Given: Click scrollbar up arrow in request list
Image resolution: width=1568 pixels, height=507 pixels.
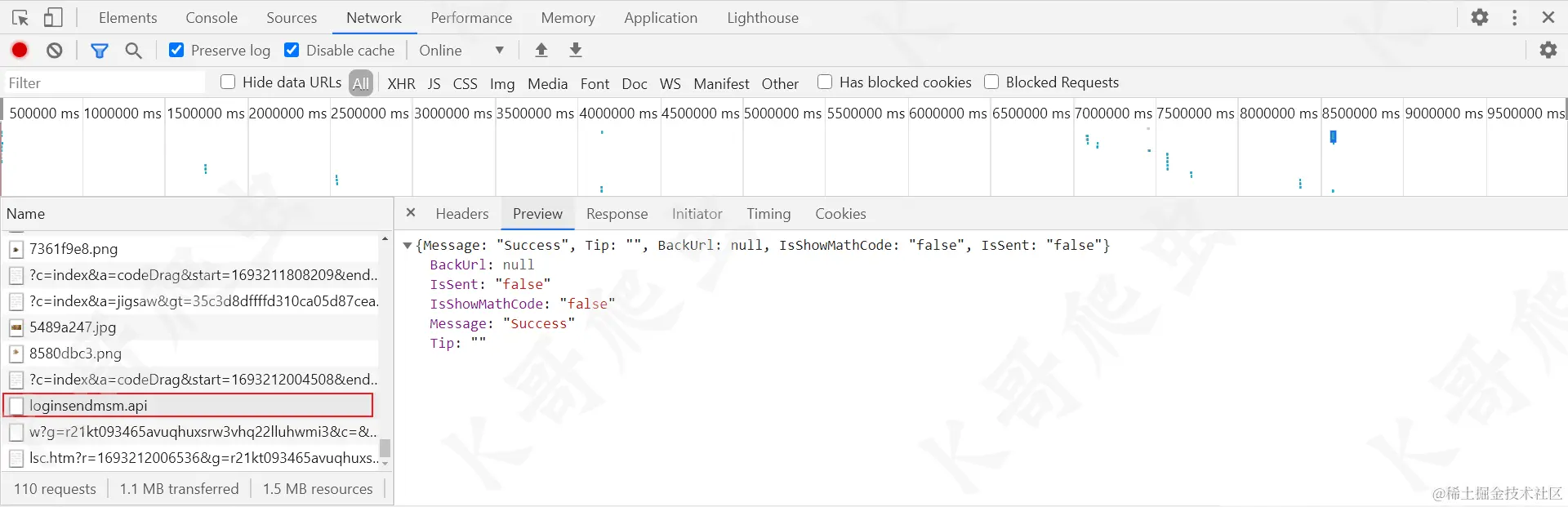Looking at the screenshot, I should [385, 238].
